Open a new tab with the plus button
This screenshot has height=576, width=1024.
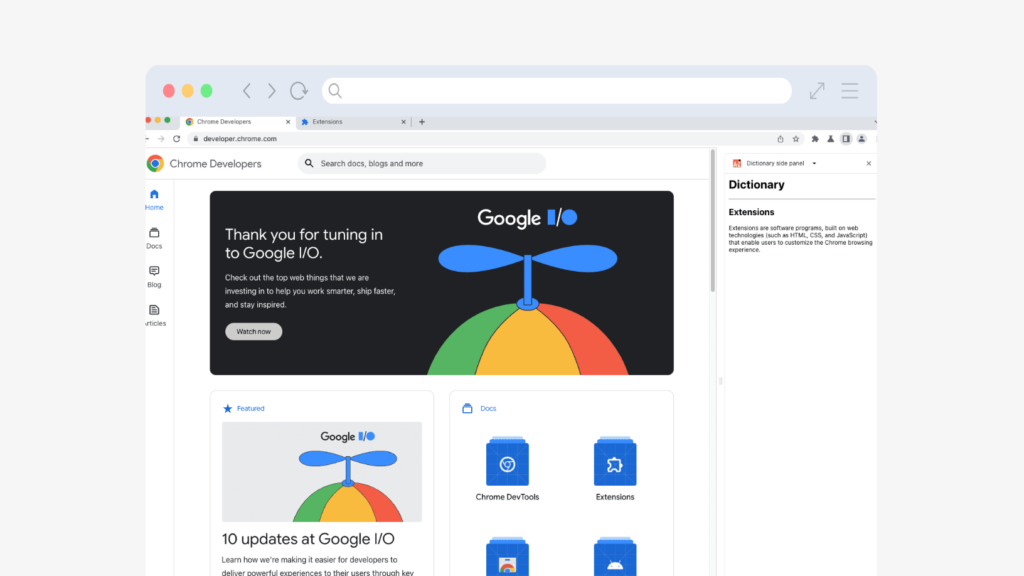coord(421,122)
